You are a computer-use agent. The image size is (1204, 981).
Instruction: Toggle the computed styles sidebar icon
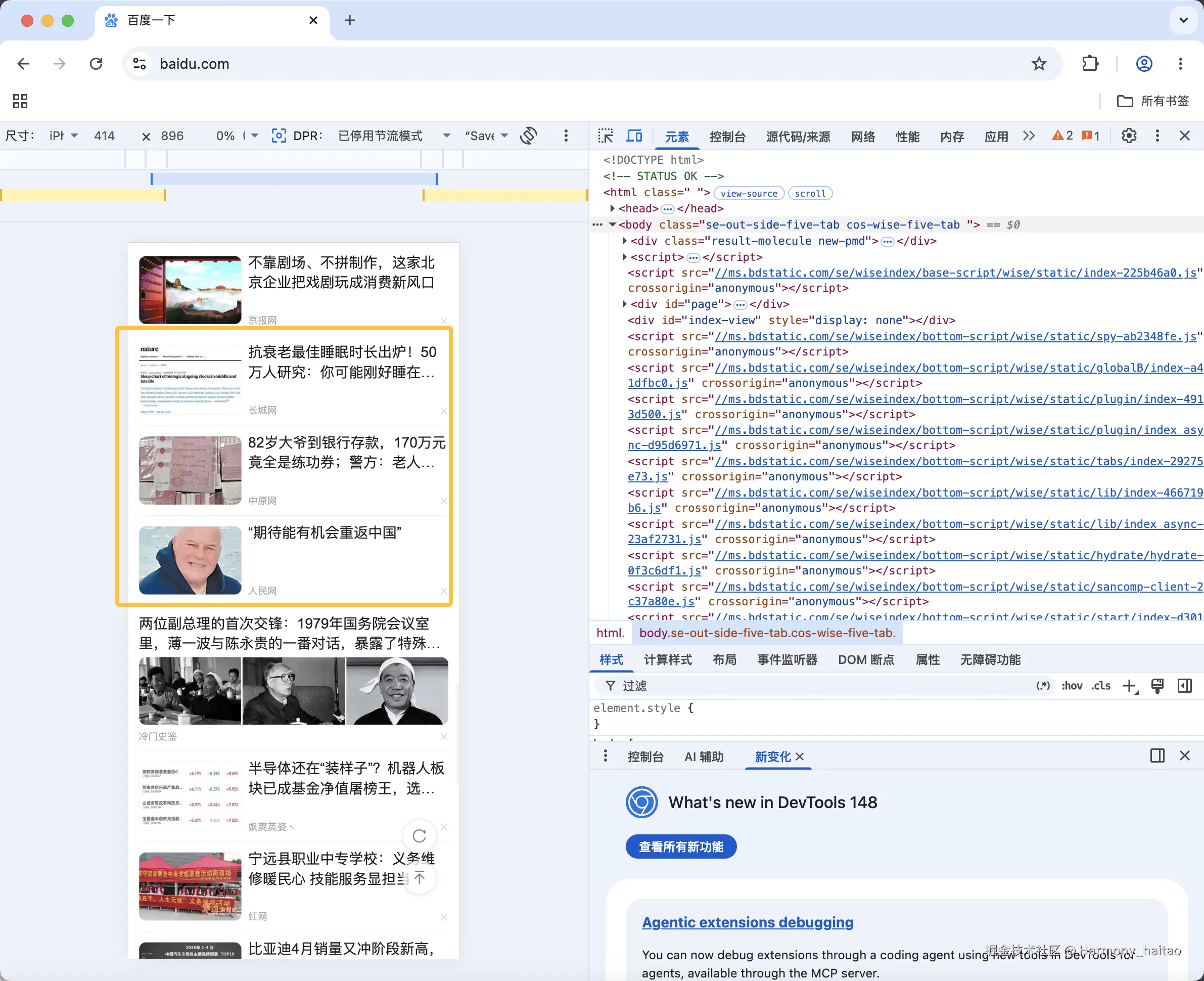pos(1185,686)
